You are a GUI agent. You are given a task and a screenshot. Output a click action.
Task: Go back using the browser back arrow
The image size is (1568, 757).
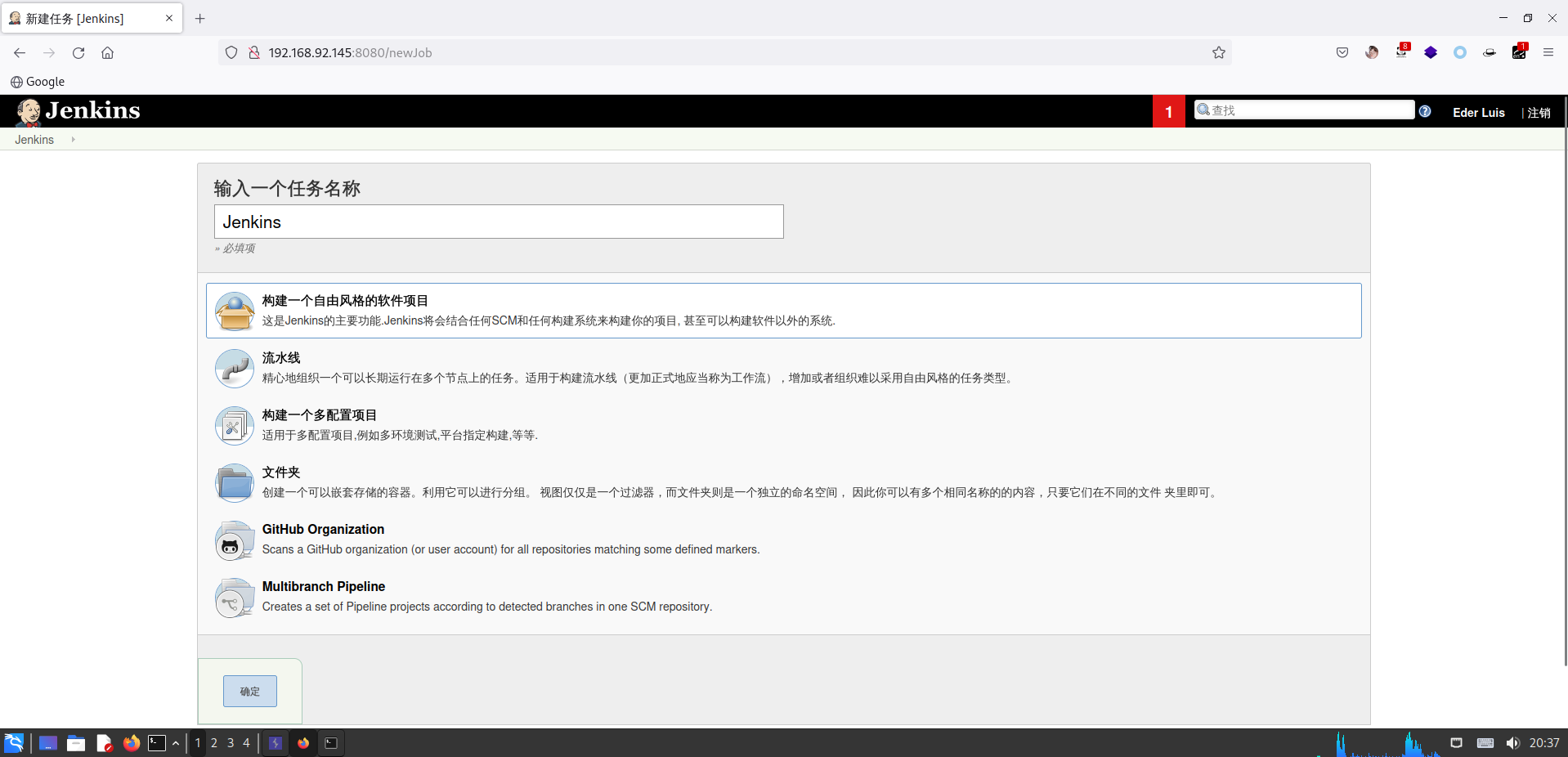[x=20, y=52]
